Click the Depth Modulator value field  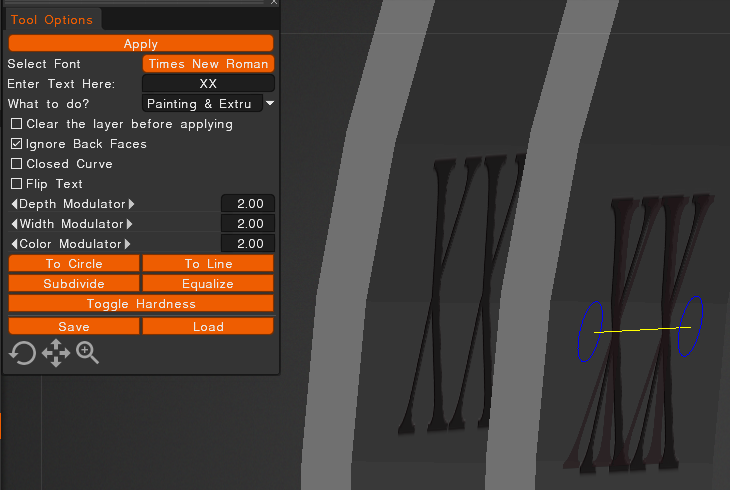tap(248, 204)
